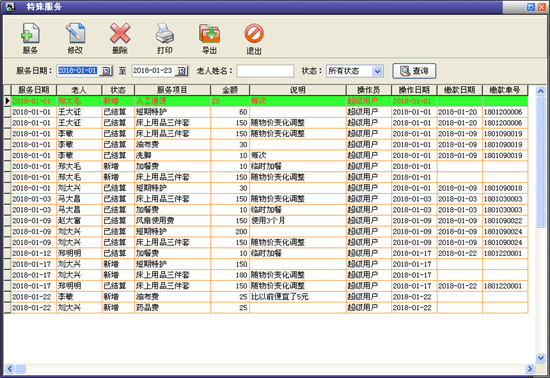Open calendar picker for end date 2018-01-23
Viewport: 550px width, 378px height.
[181, 71]
